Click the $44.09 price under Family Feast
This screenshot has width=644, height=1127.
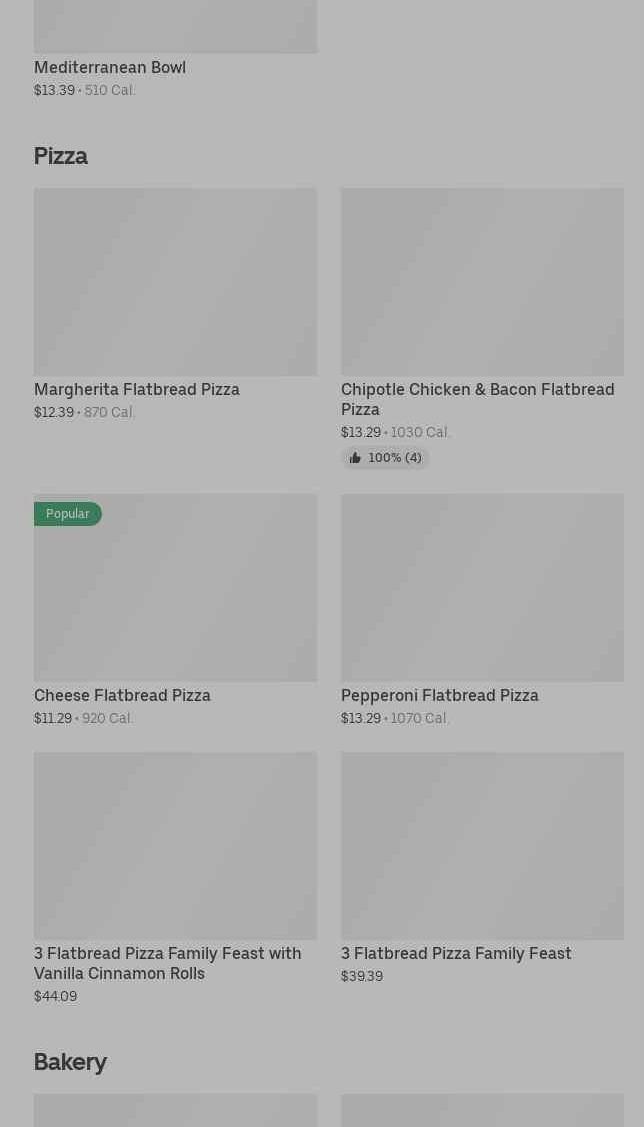pos(55,996)
